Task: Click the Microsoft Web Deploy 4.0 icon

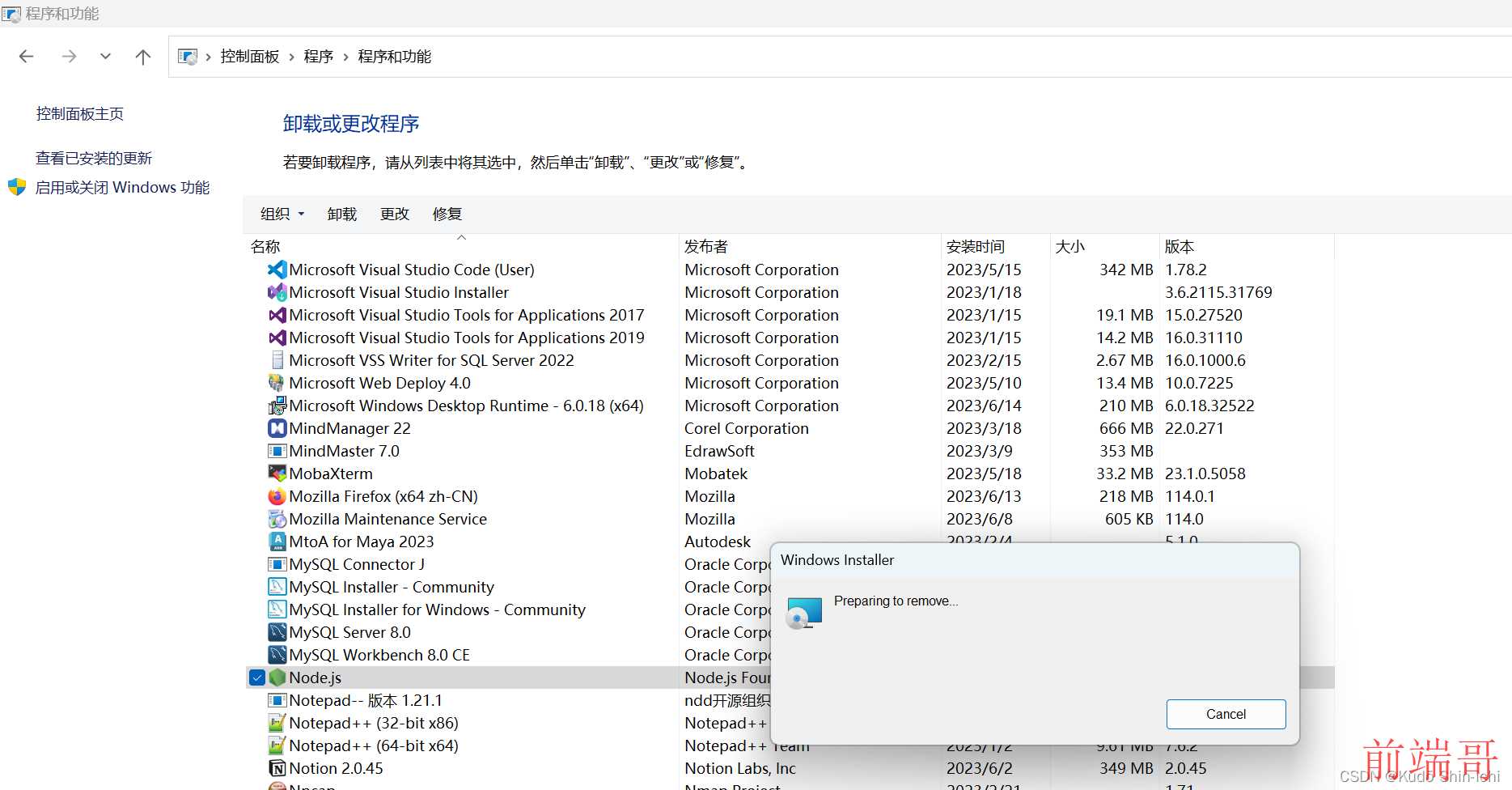Action: pos(277,383)
